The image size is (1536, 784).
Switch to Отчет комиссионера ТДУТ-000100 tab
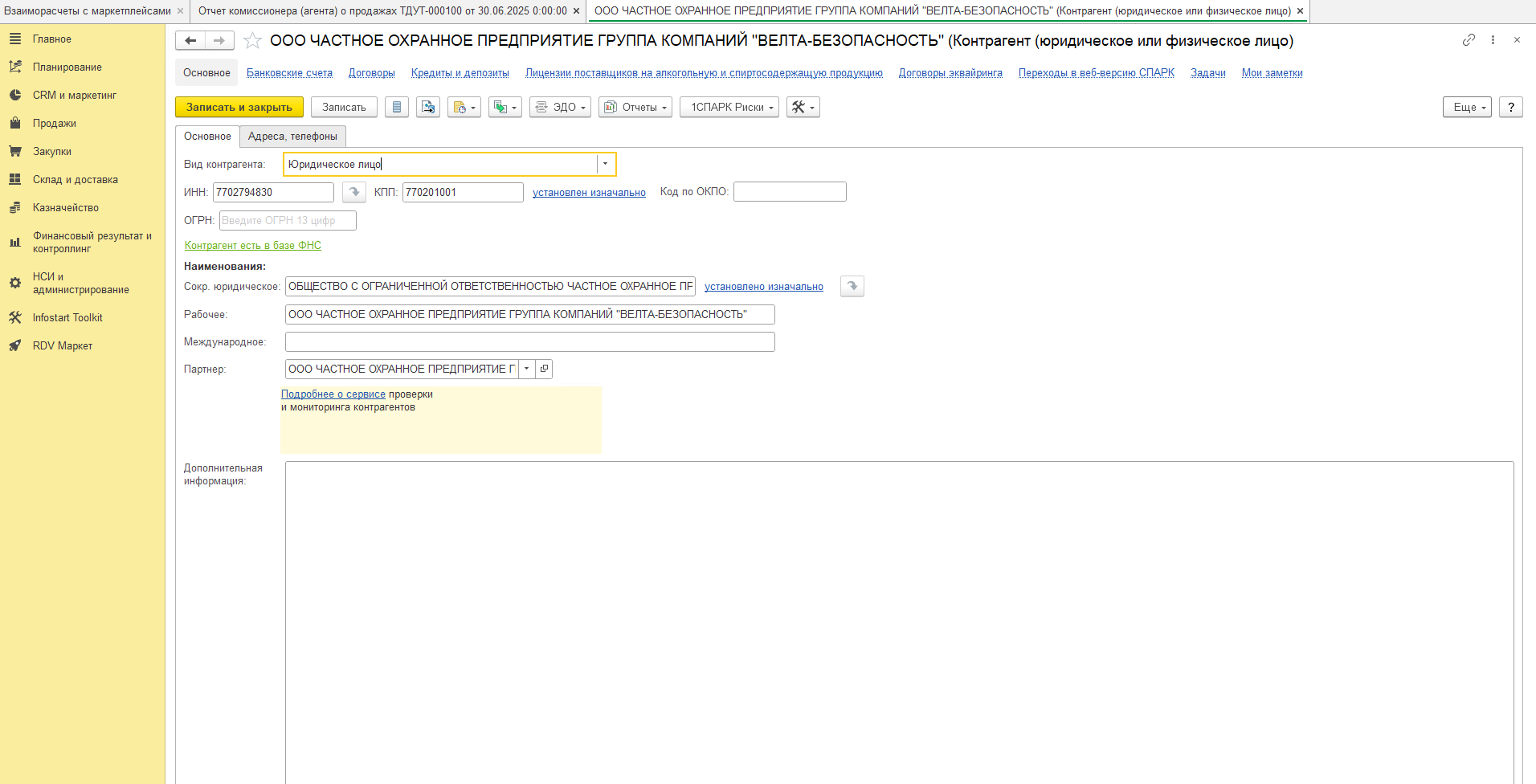pyautogui.click(x=382, y=10)
